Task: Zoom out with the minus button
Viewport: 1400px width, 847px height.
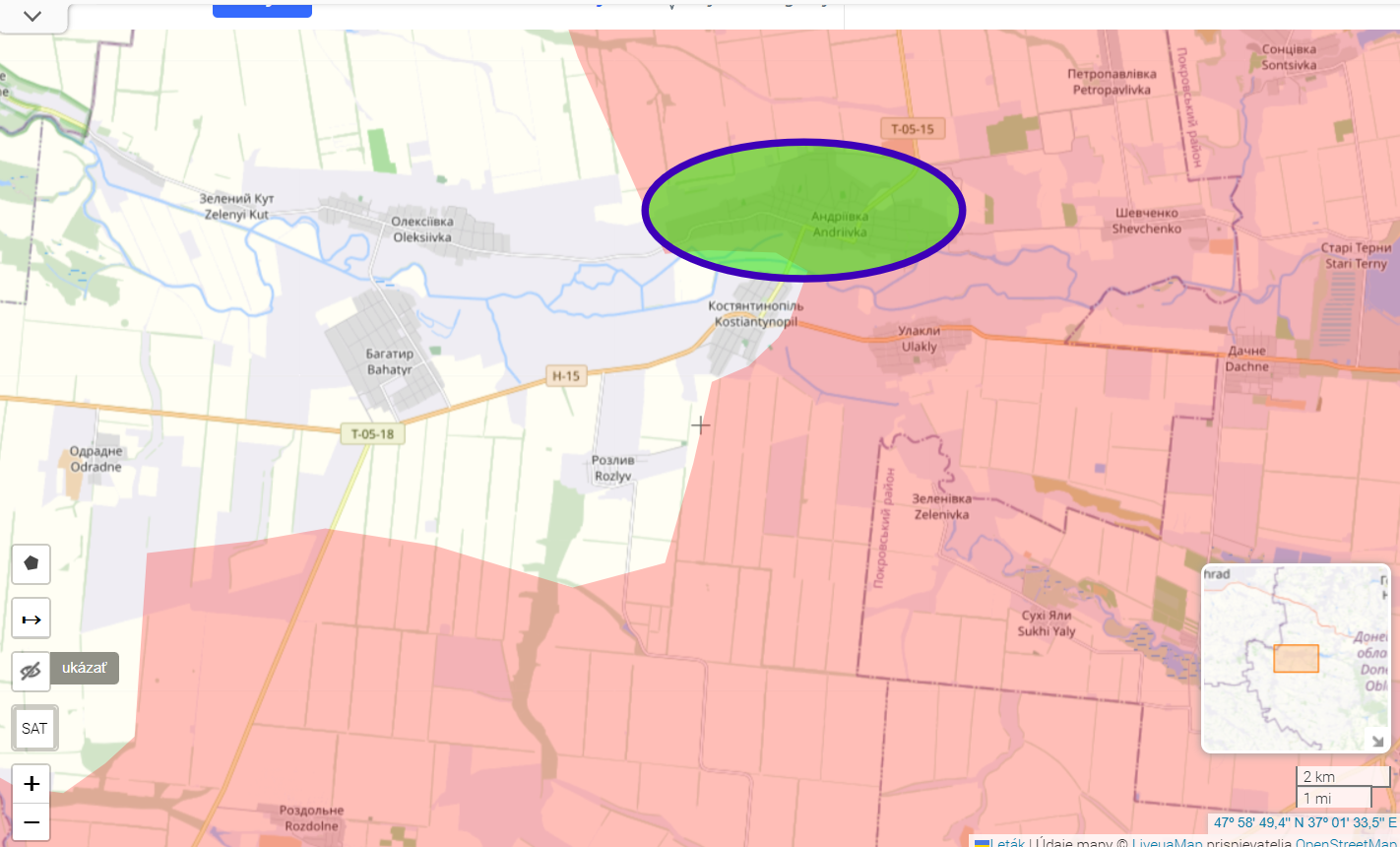Action: click(31, 821)
